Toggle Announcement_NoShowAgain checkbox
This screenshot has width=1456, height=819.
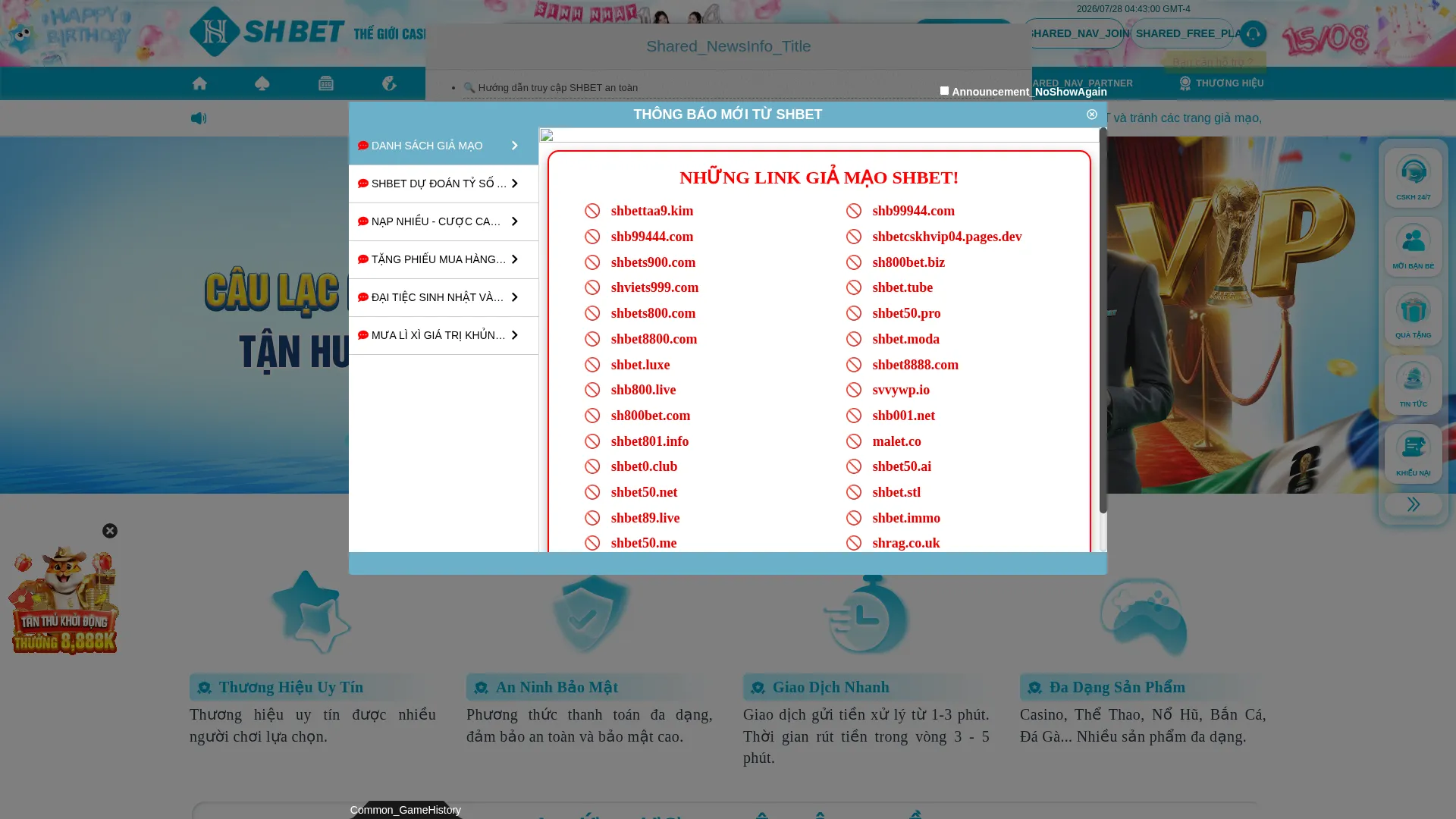click(x=944, y=91)
